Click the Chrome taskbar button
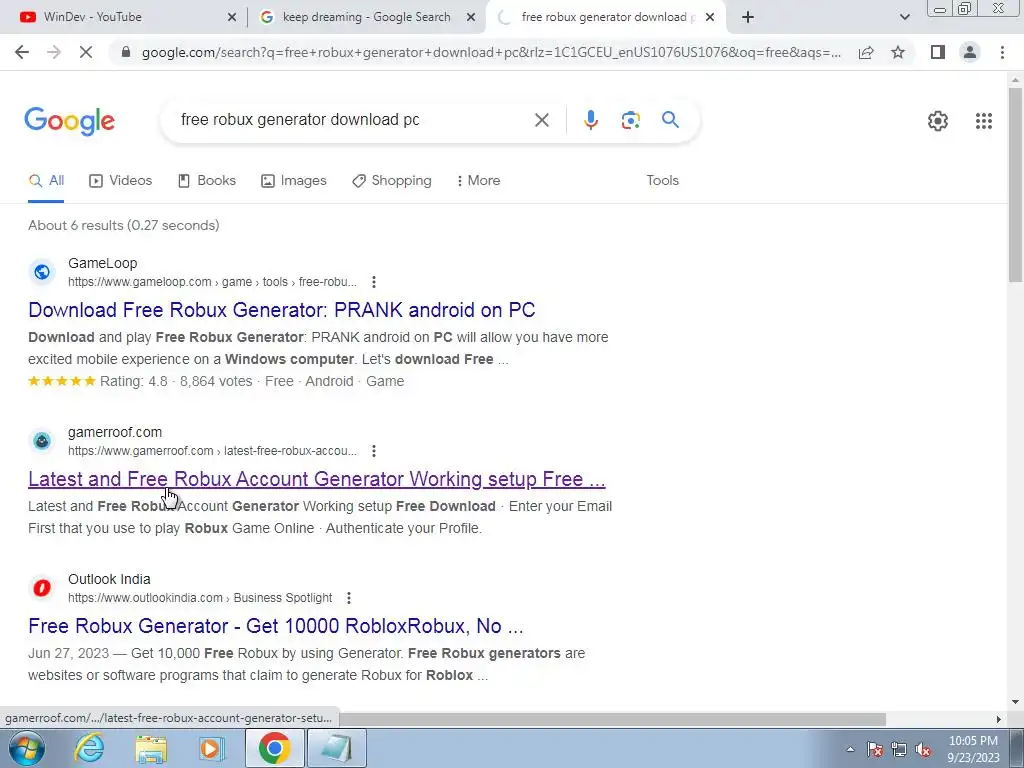Screen dimensions: 1024x768 tap(275, 748)
